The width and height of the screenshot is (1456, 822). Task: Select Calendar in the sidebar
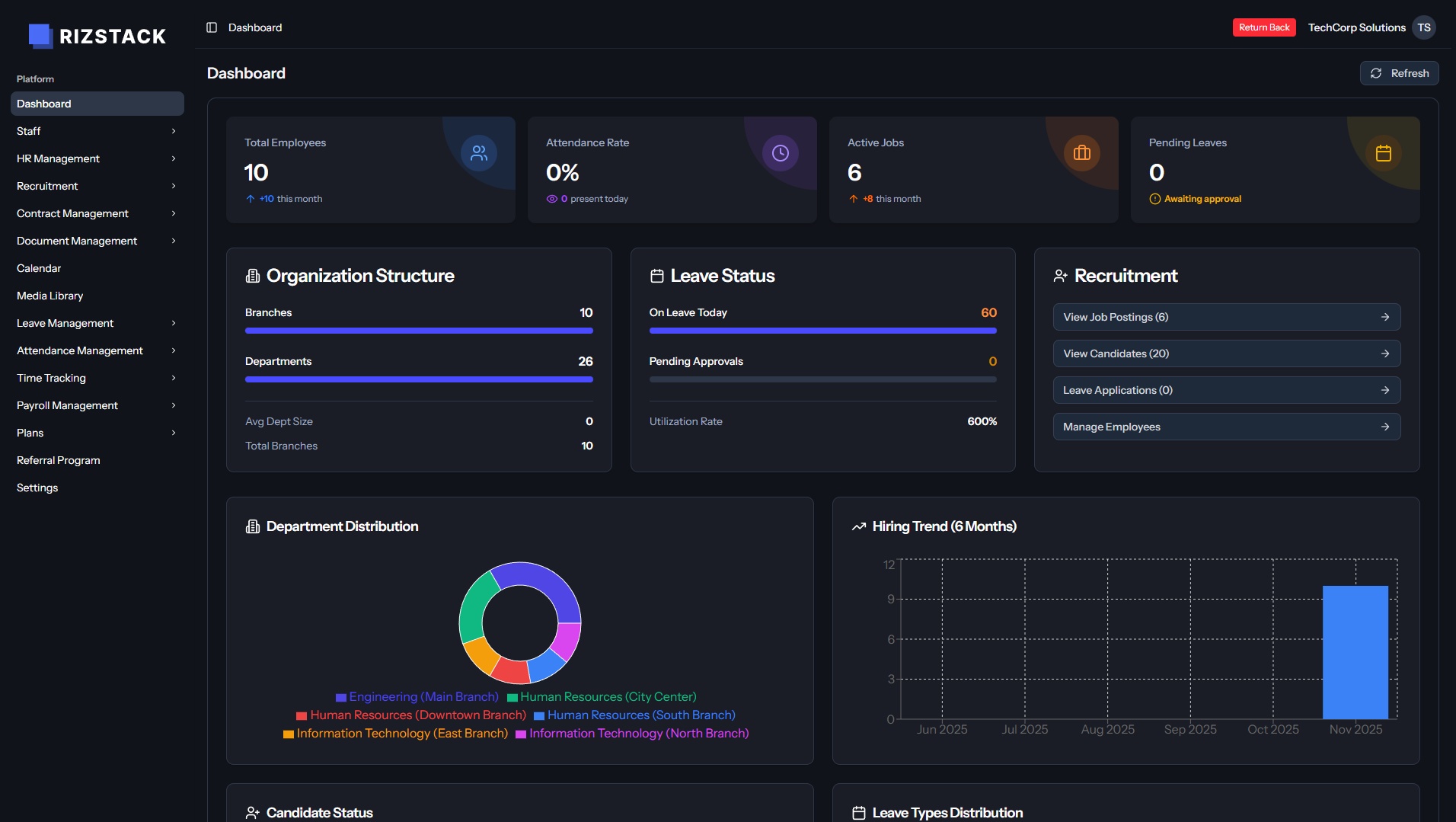pyautogui.click(x=97, y=268)
